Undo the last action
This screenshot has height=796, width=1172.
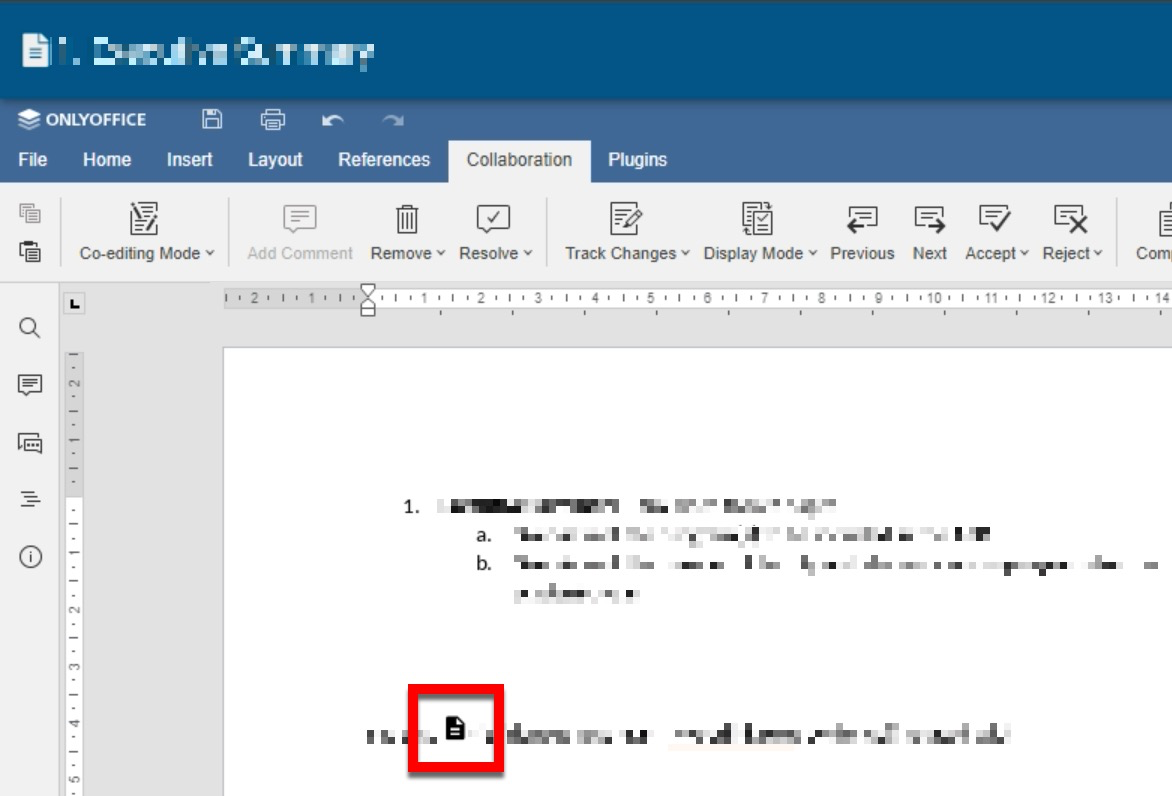click(x=333, y=120)
